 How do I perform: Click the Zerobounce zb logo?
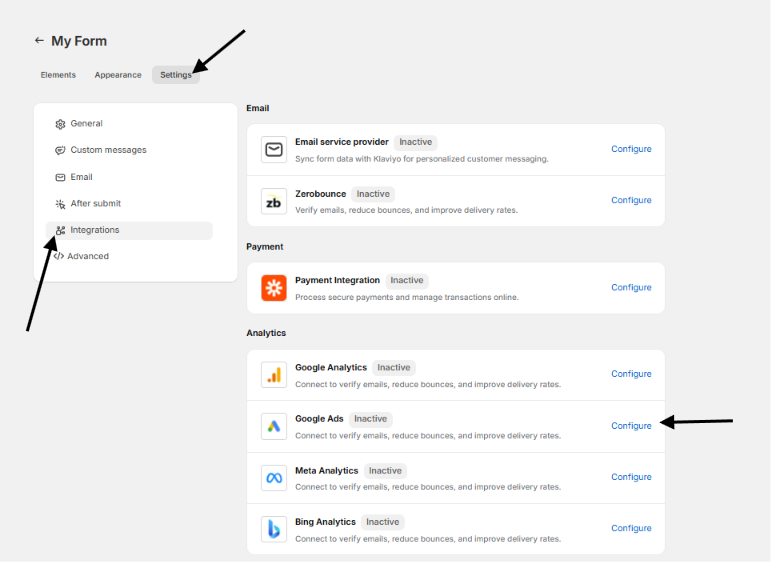(274, 201)
